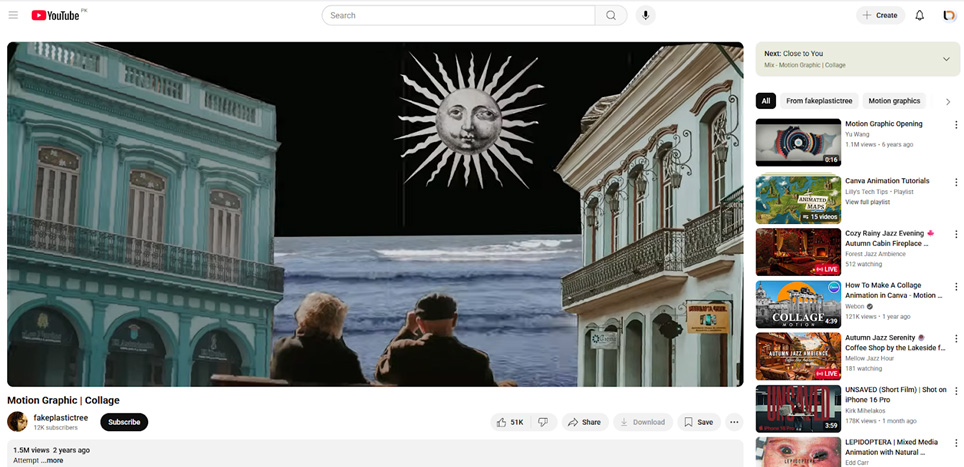
Task: Open the account avatar menu
Action: 947,15
